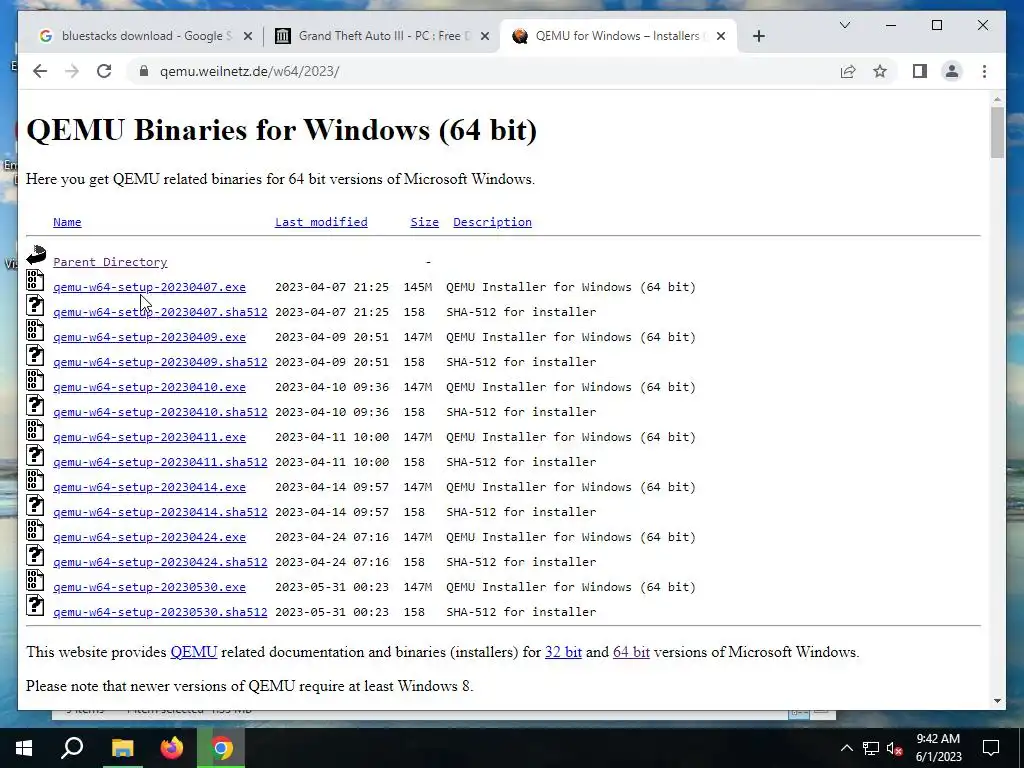Click the page vertical scrollbar thumb
1024x768 pixels.
pyautogui.click(x=997, y=133)
